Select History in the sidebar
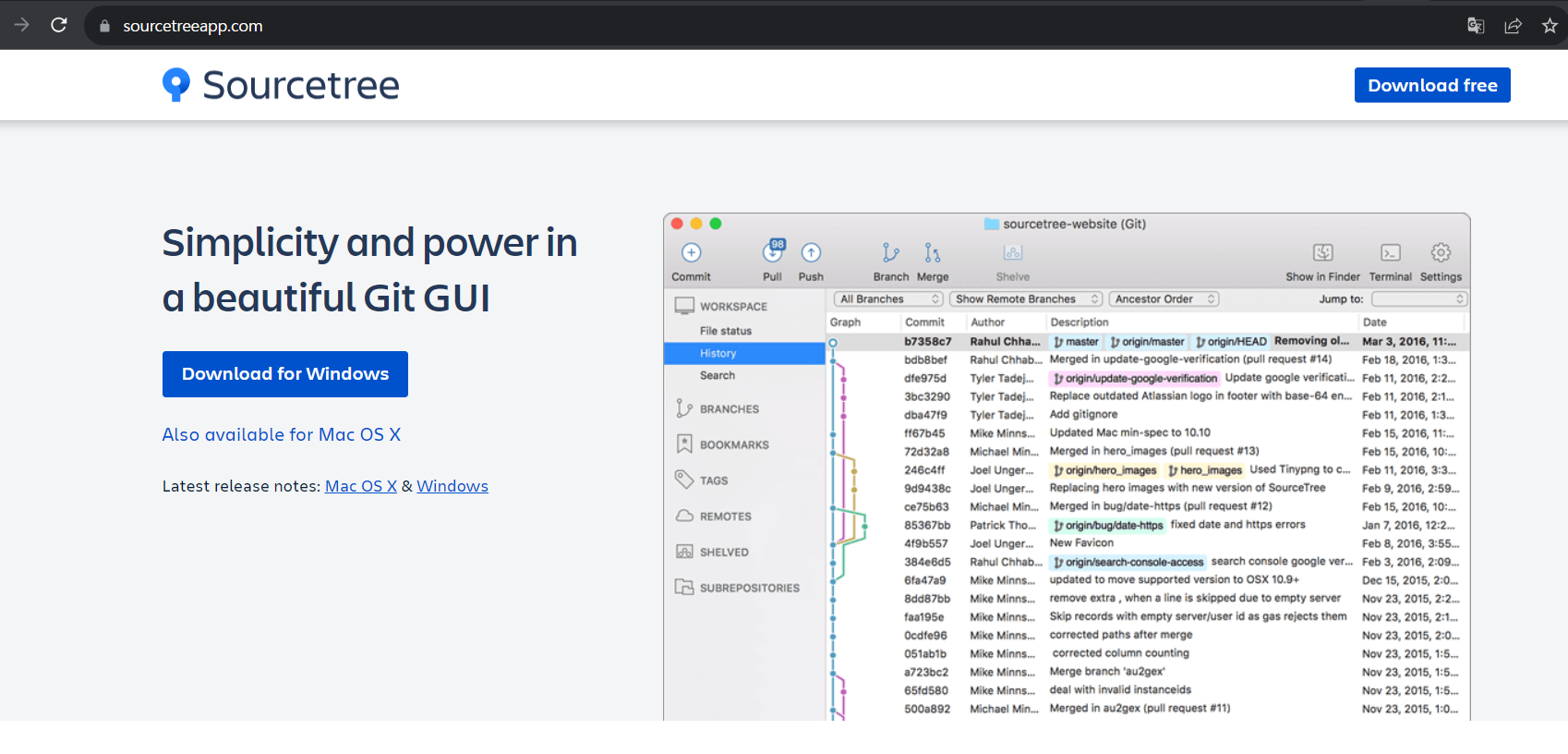 pos(744,353)
